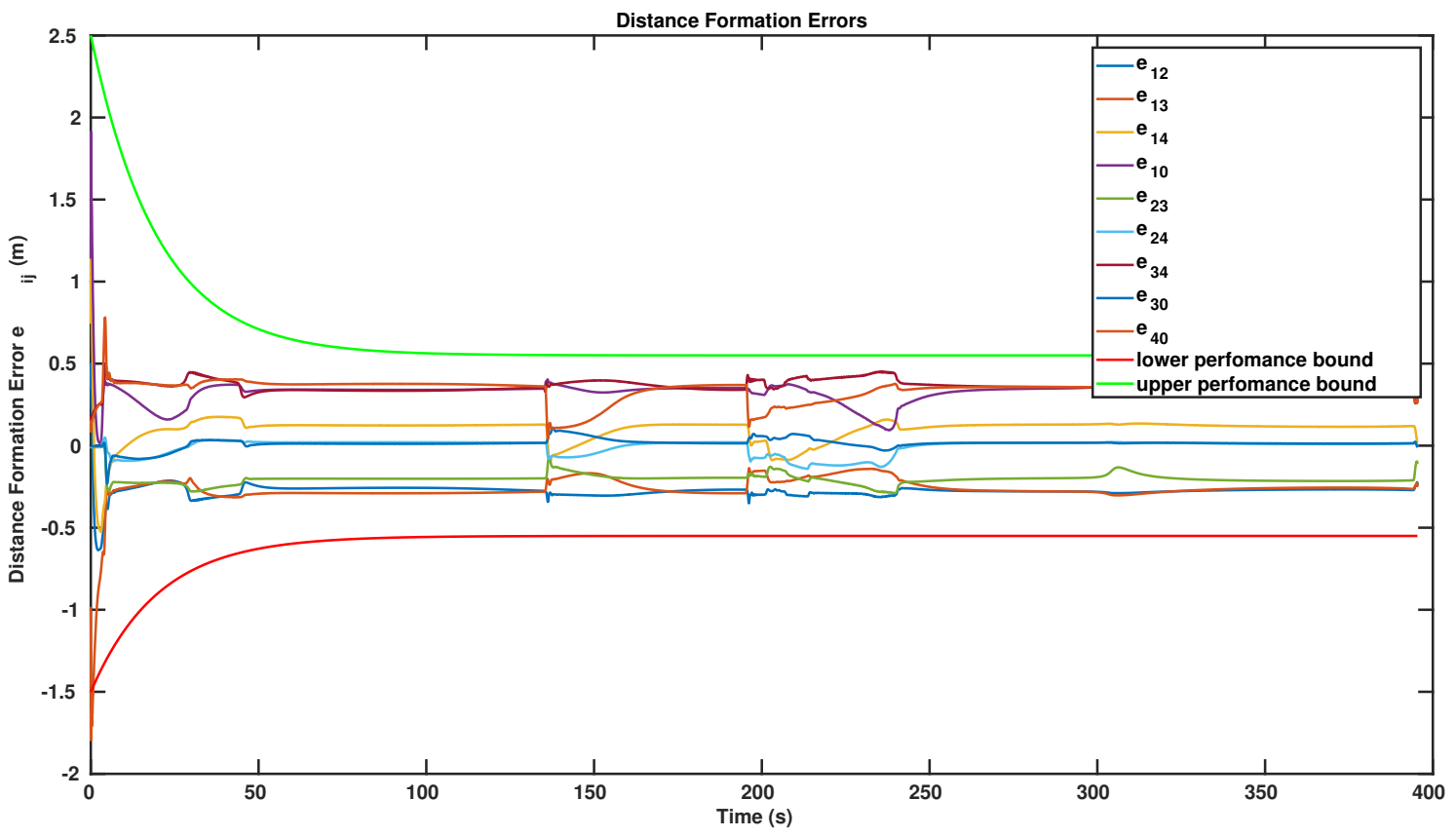Click the 2.5 tick label on y-axis
Screen dimensions: 1456x837
(63, 36)
